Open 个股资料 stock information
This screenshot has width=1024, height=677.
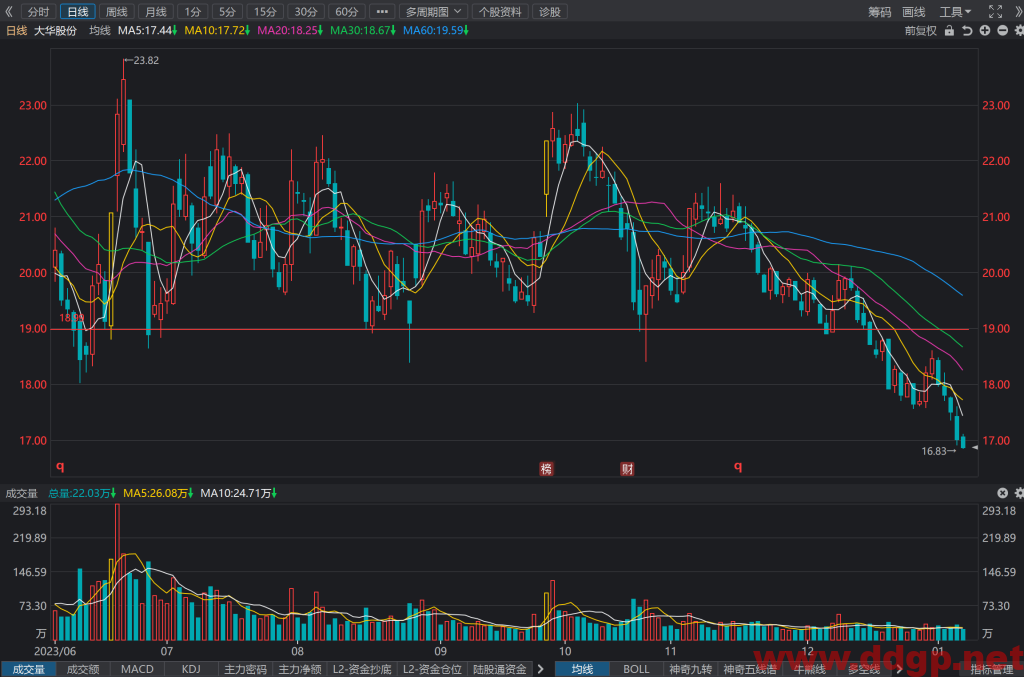point(500,12)
